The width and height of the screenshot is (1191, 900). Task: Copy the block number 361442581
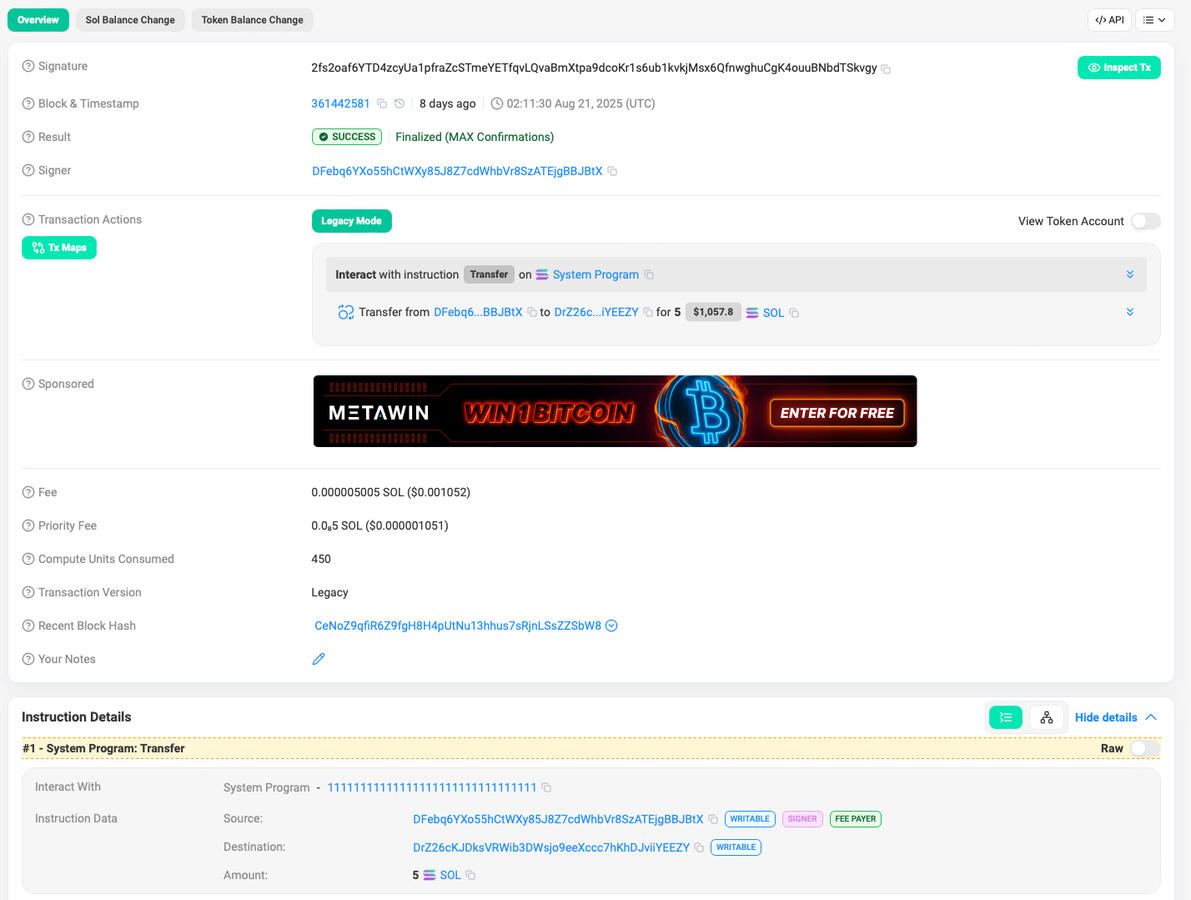point(382,104)
